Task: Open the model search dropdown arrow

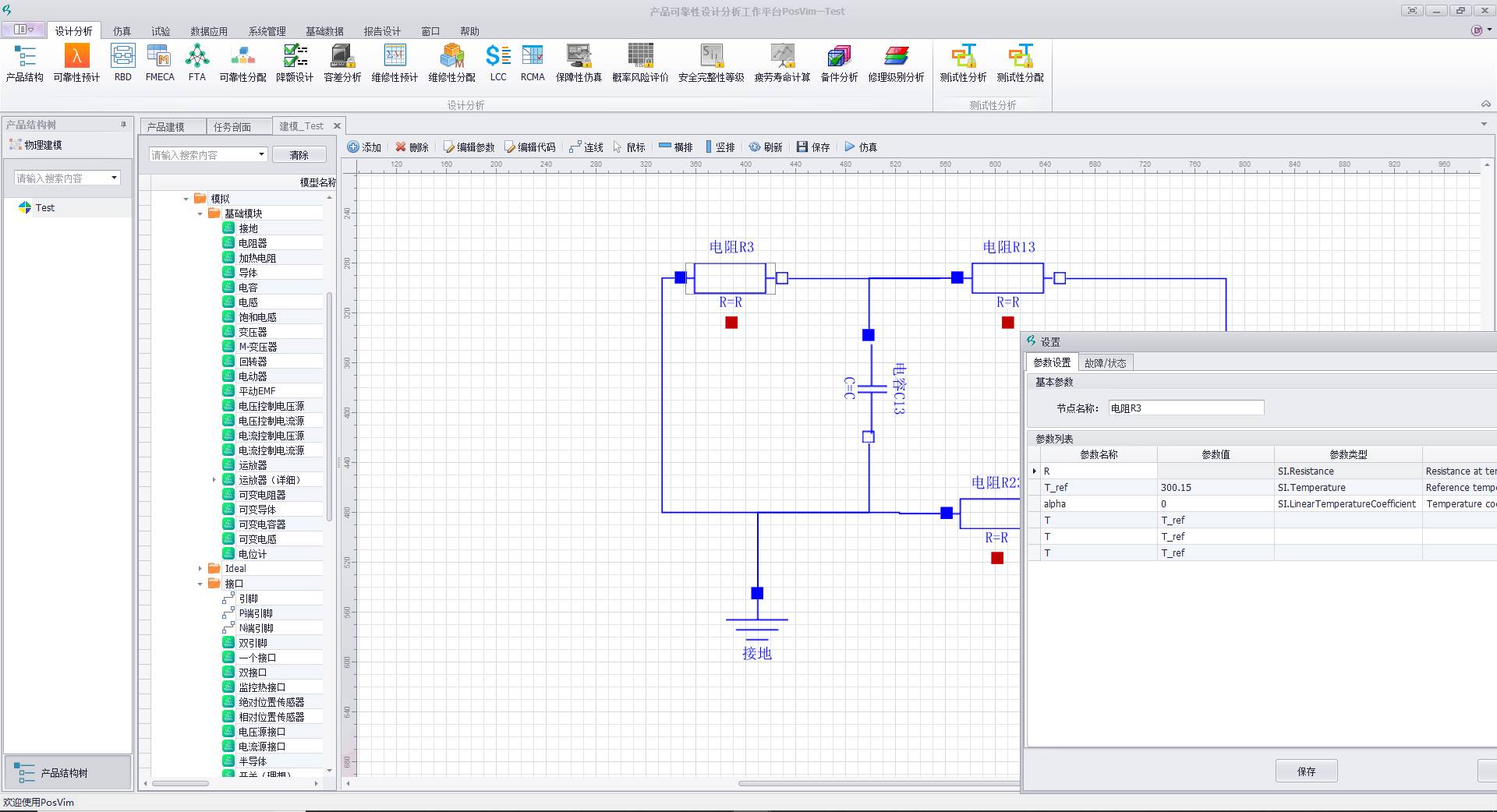Action: [x=261, y=155]
